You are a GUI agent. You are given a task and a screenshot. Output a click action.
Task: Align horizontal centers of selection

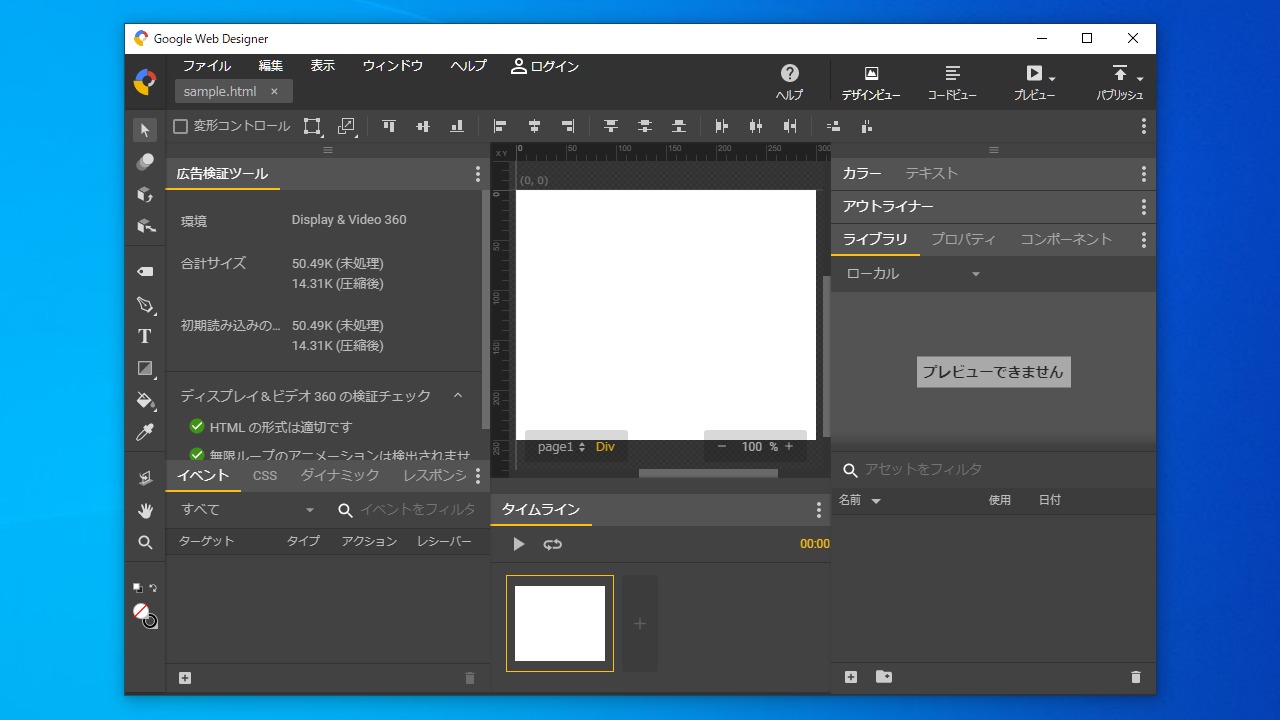pyautogui.click(x=534, y=126)
